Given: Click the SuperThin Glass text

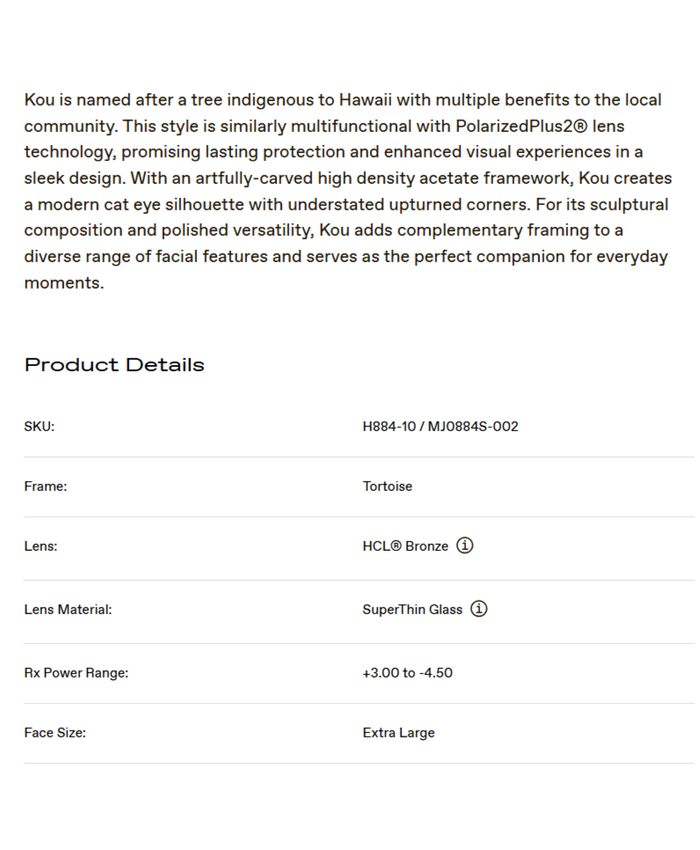Looking at the screenshot, I should pyautogui.click(x=412, y=610).
